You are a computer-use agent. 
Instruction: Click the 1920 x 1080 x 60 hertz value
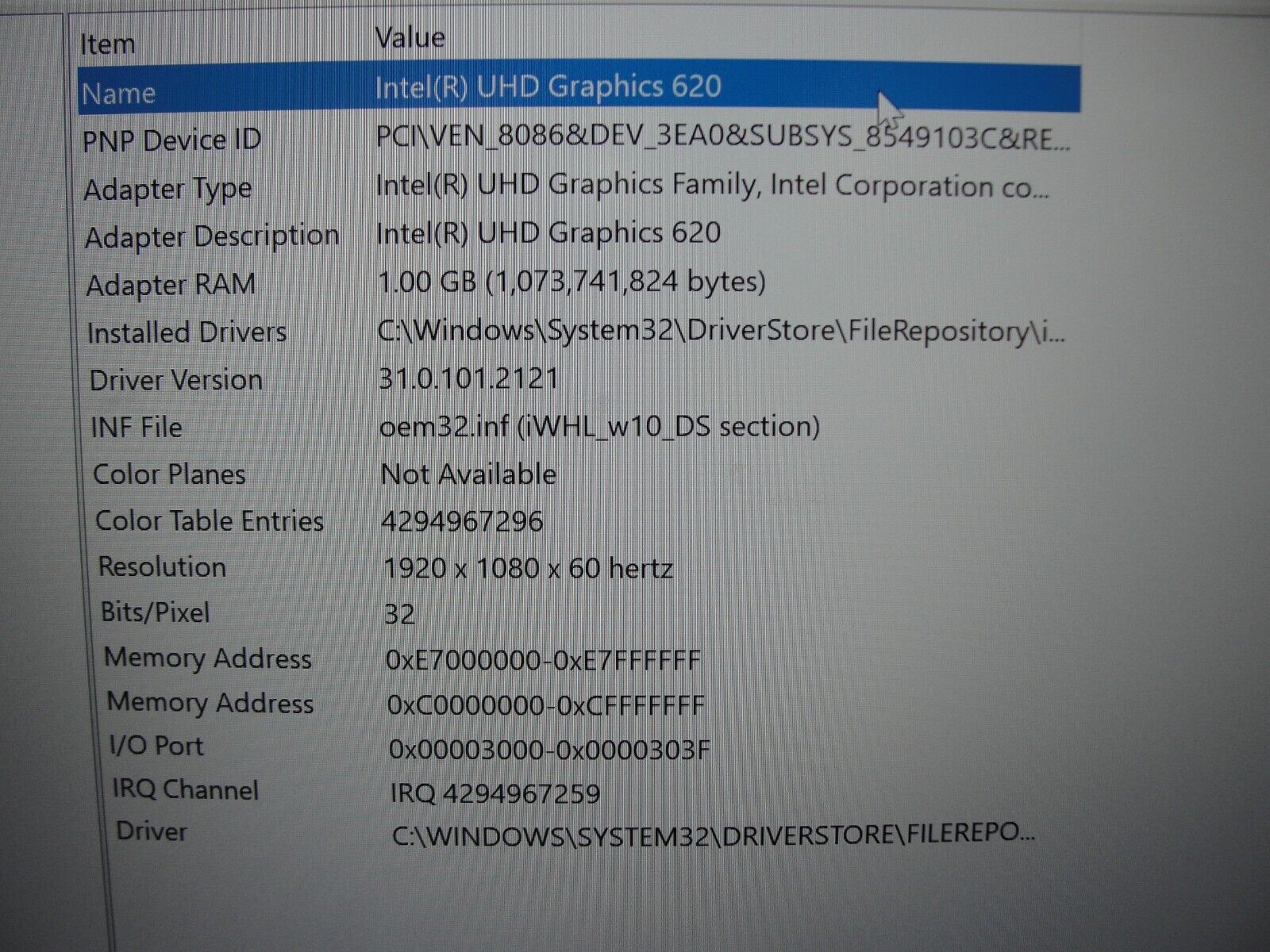(528, 568)
